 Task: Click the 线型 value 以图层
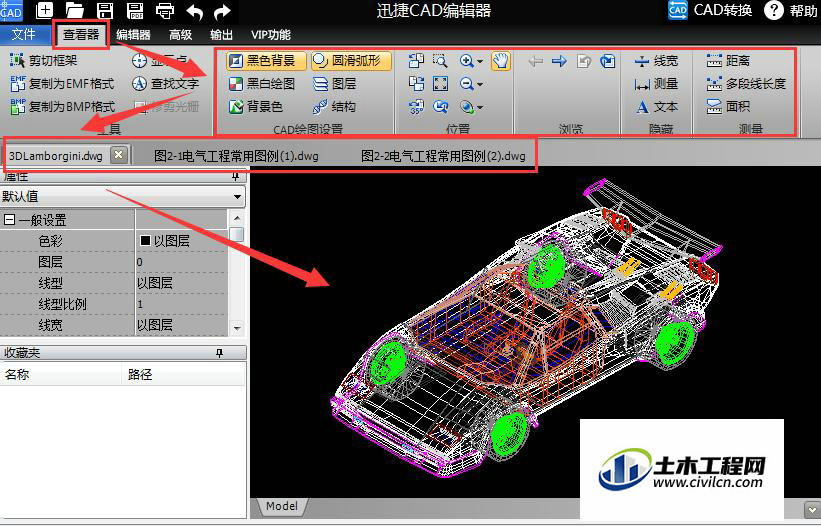(x=154, y=283)
